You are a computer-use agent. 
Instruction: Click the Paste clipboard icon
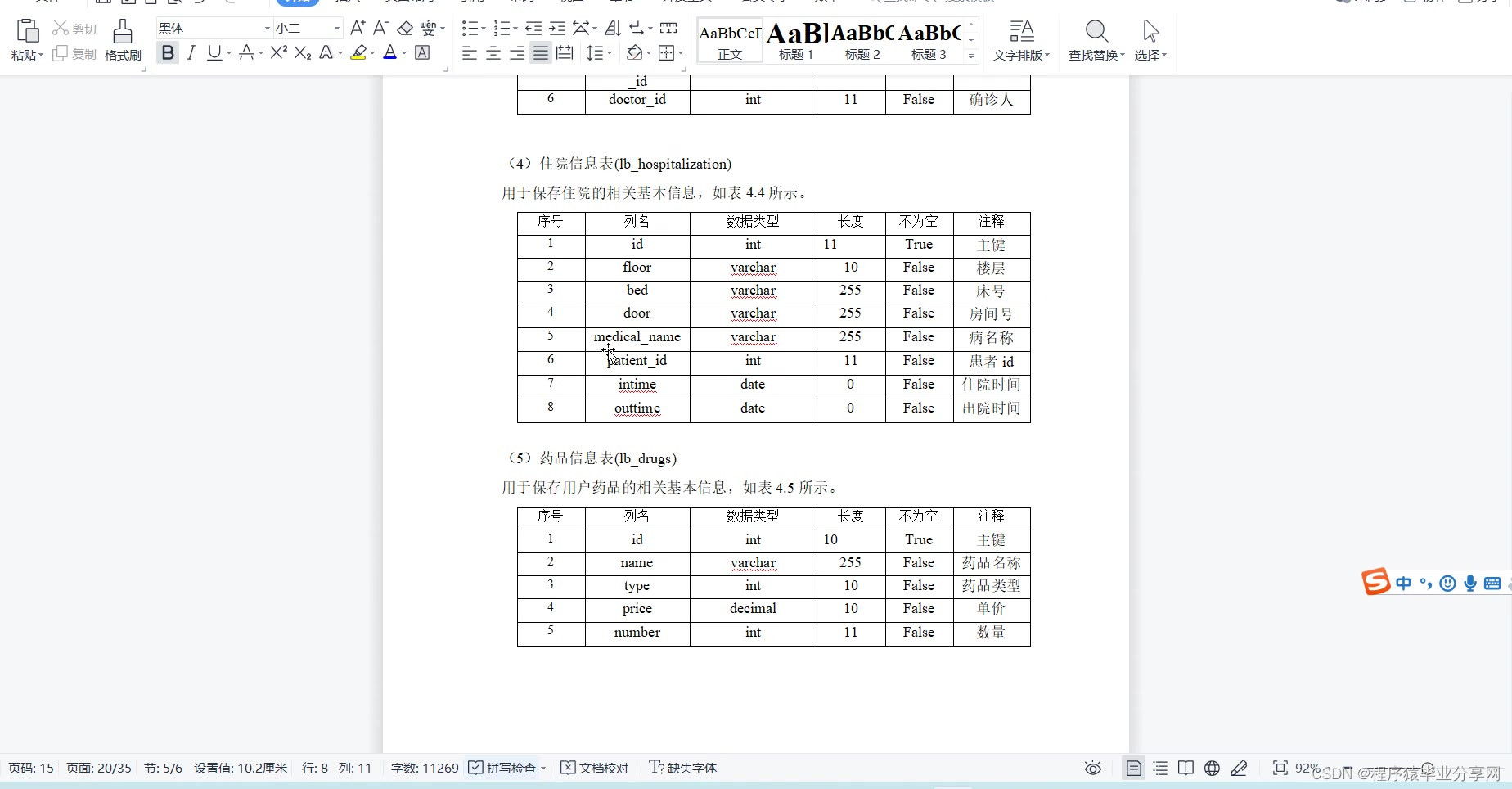point(27,31)
